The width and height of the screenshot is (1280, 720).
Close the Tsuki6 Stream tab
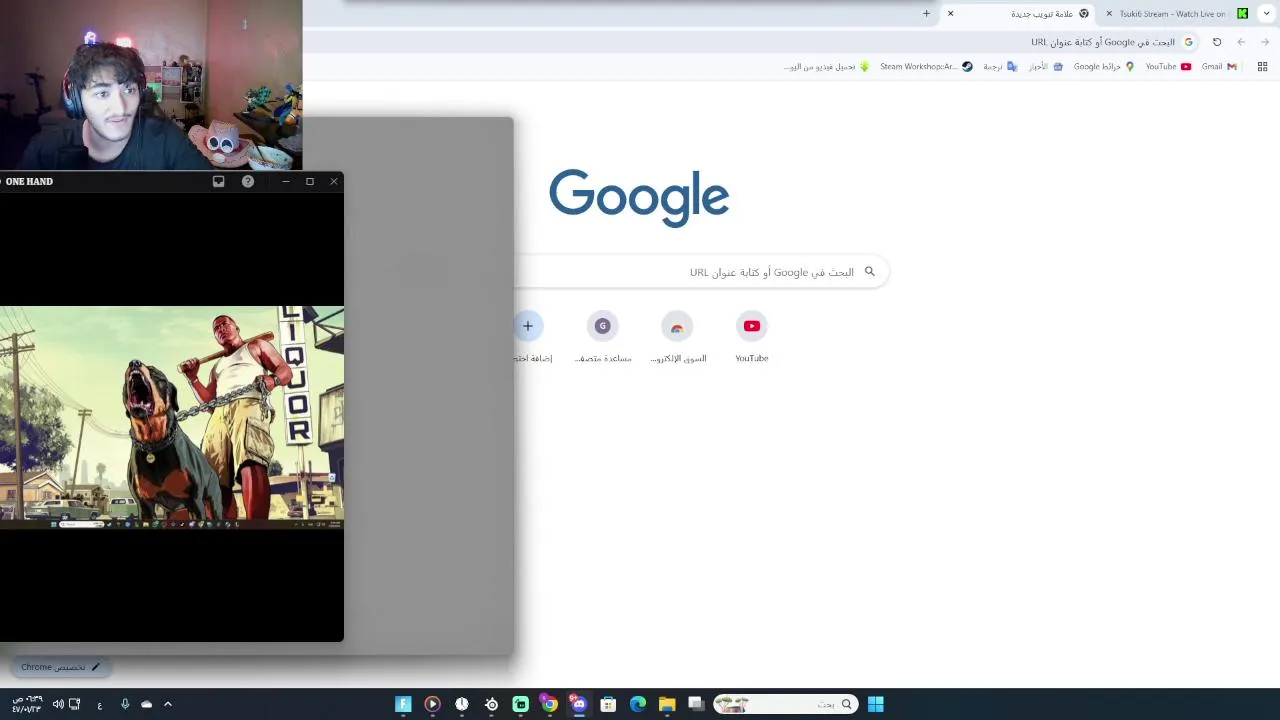coord(1109,14)
